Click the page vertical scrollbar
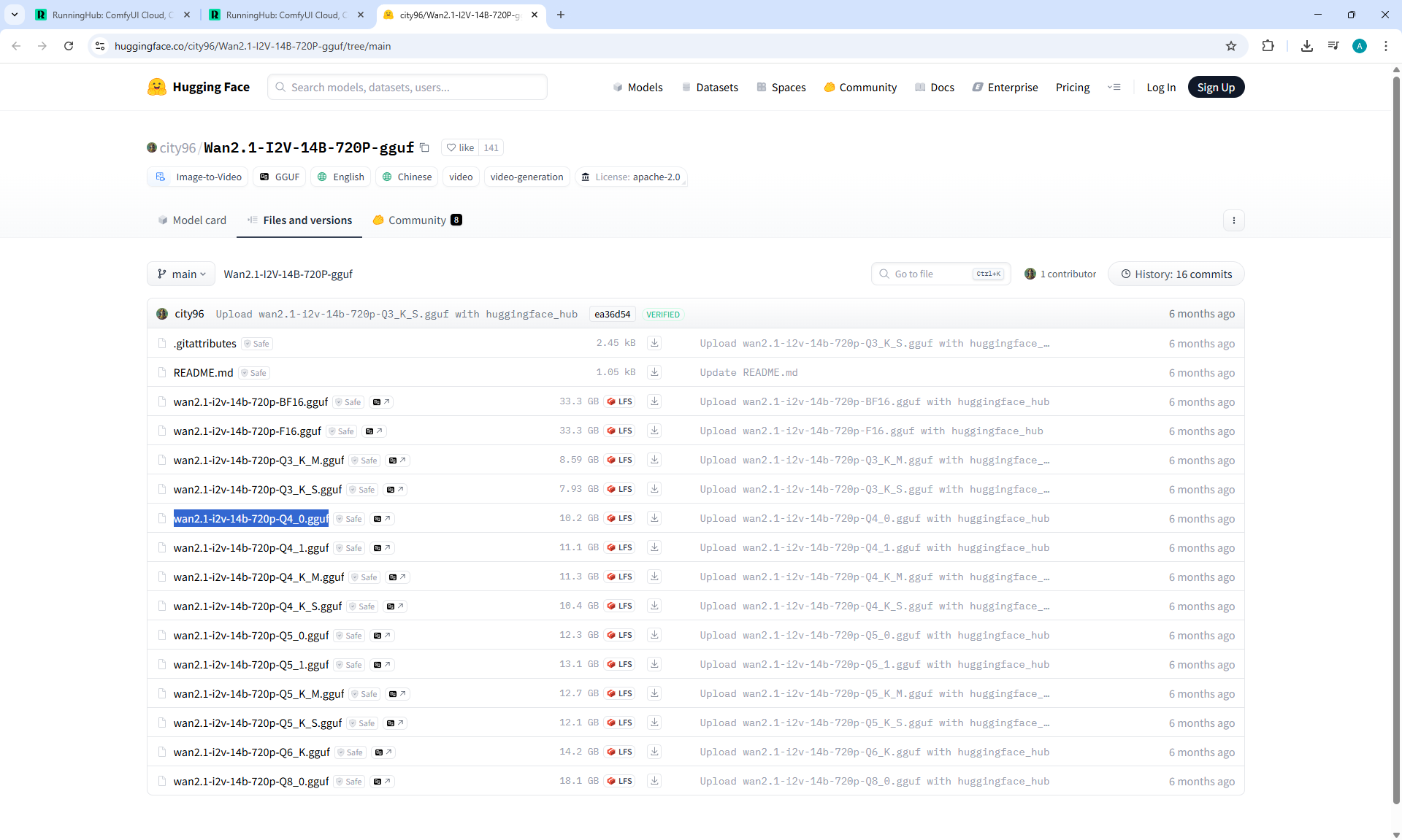 [x=1396, y=438]
